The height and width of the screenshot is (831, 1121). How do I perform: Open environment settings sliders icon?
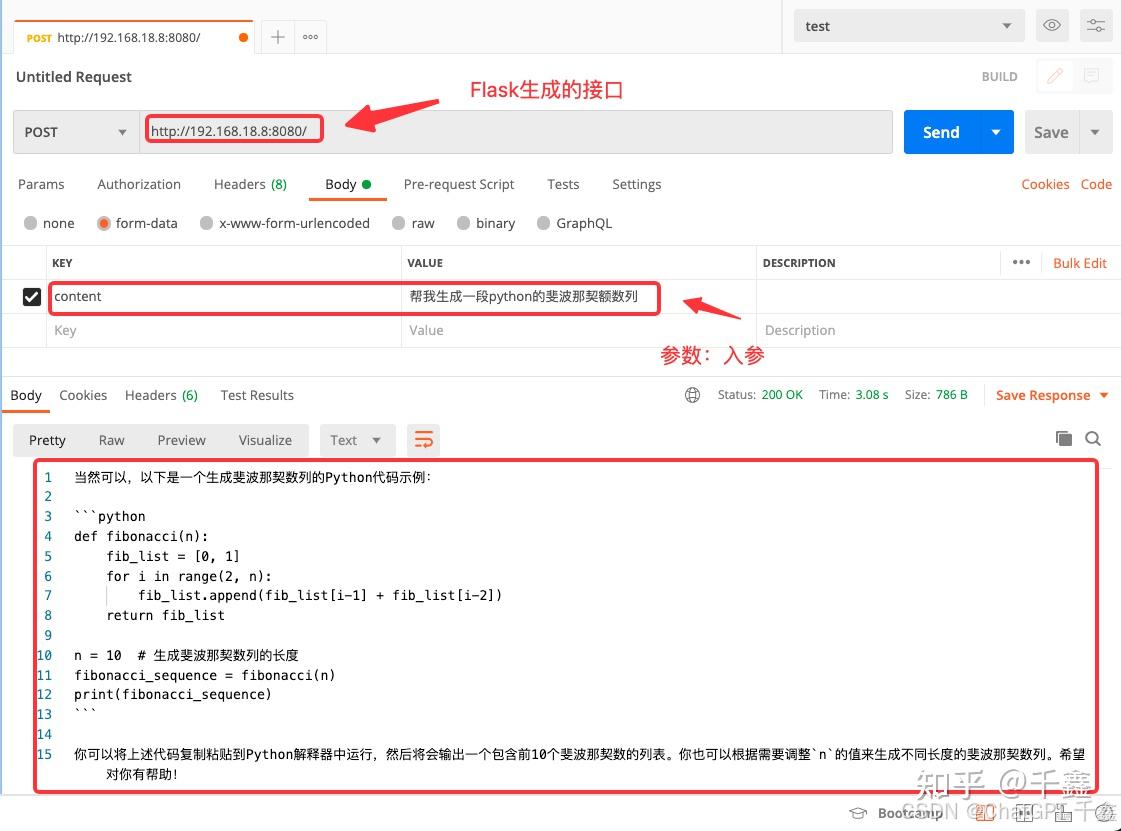pos(1096,25)
